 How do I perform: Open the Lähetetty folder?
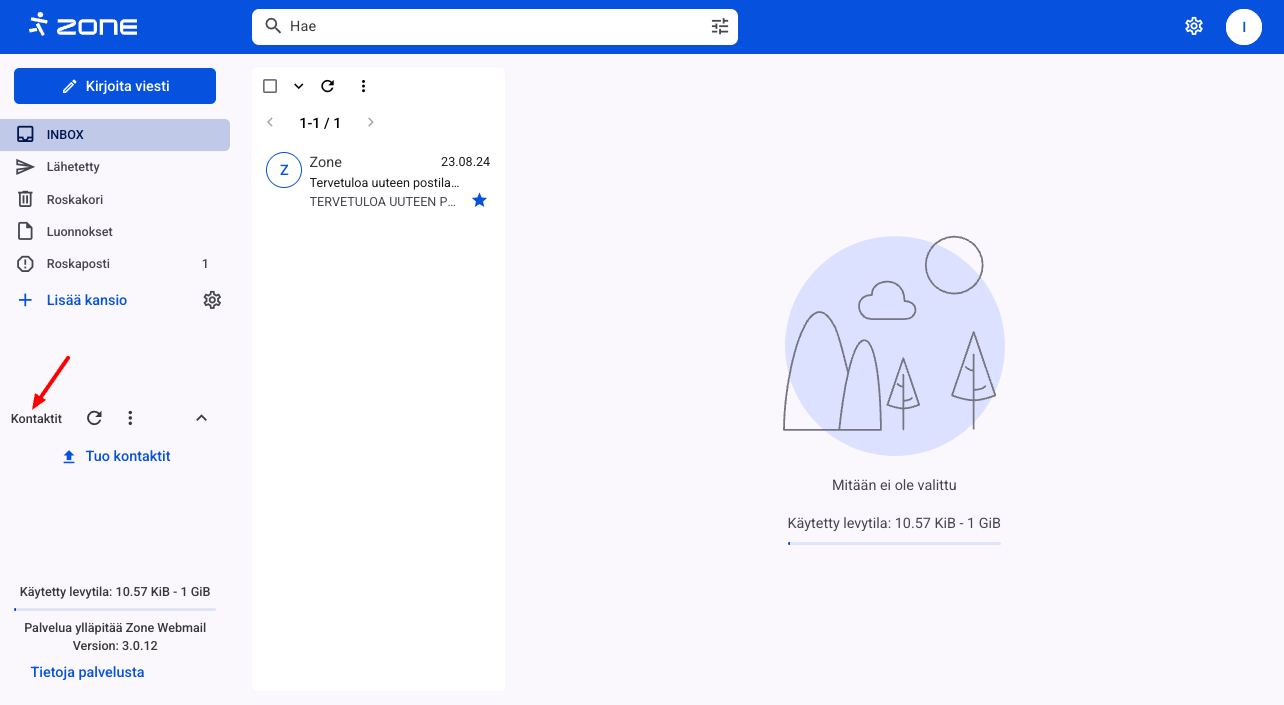click(73, 167)
